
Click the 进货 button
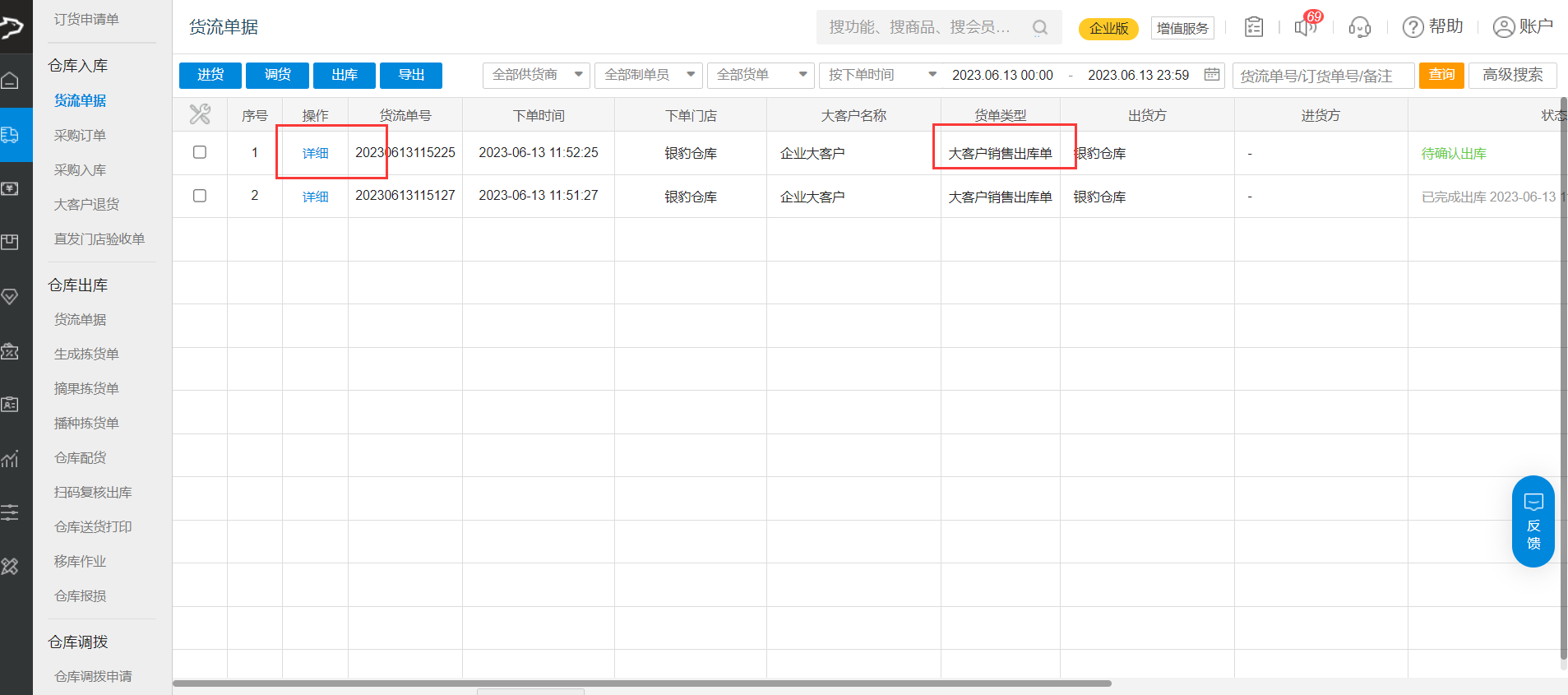pyautogui.click(x=210, y=75)
